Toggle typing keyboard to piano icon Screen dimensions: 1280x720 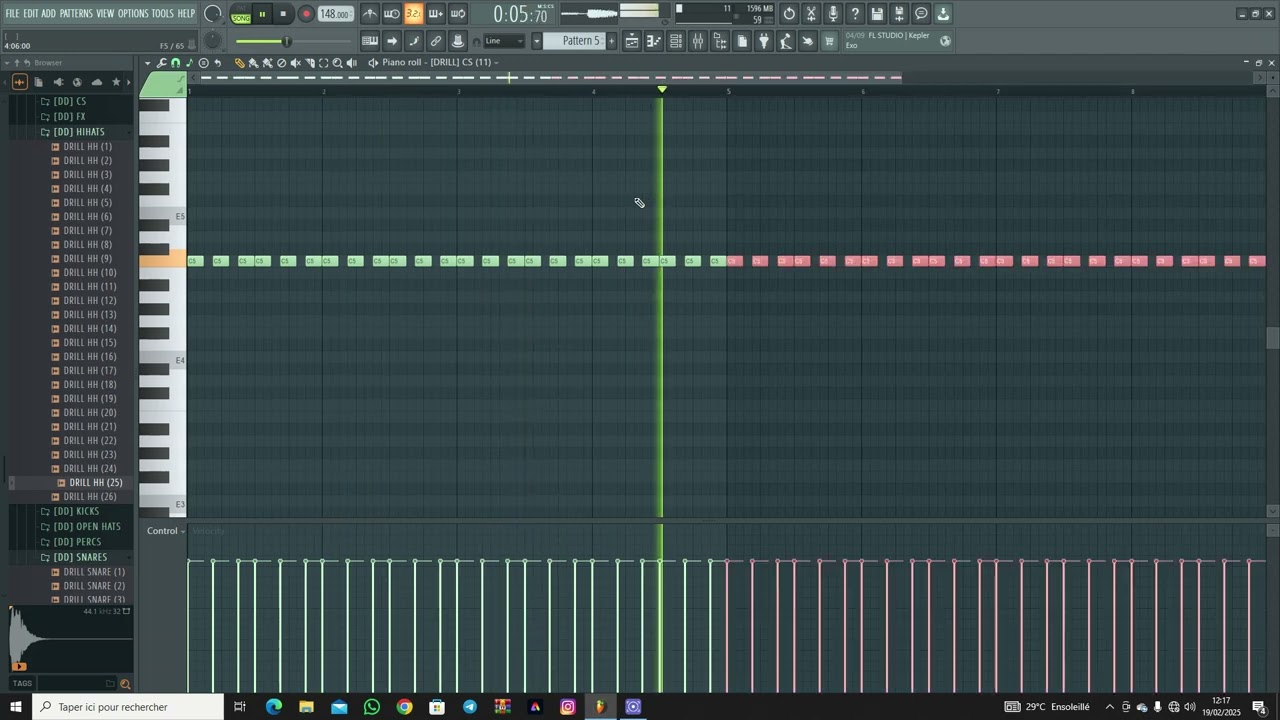pyautogui.click(x=370, y=41)
